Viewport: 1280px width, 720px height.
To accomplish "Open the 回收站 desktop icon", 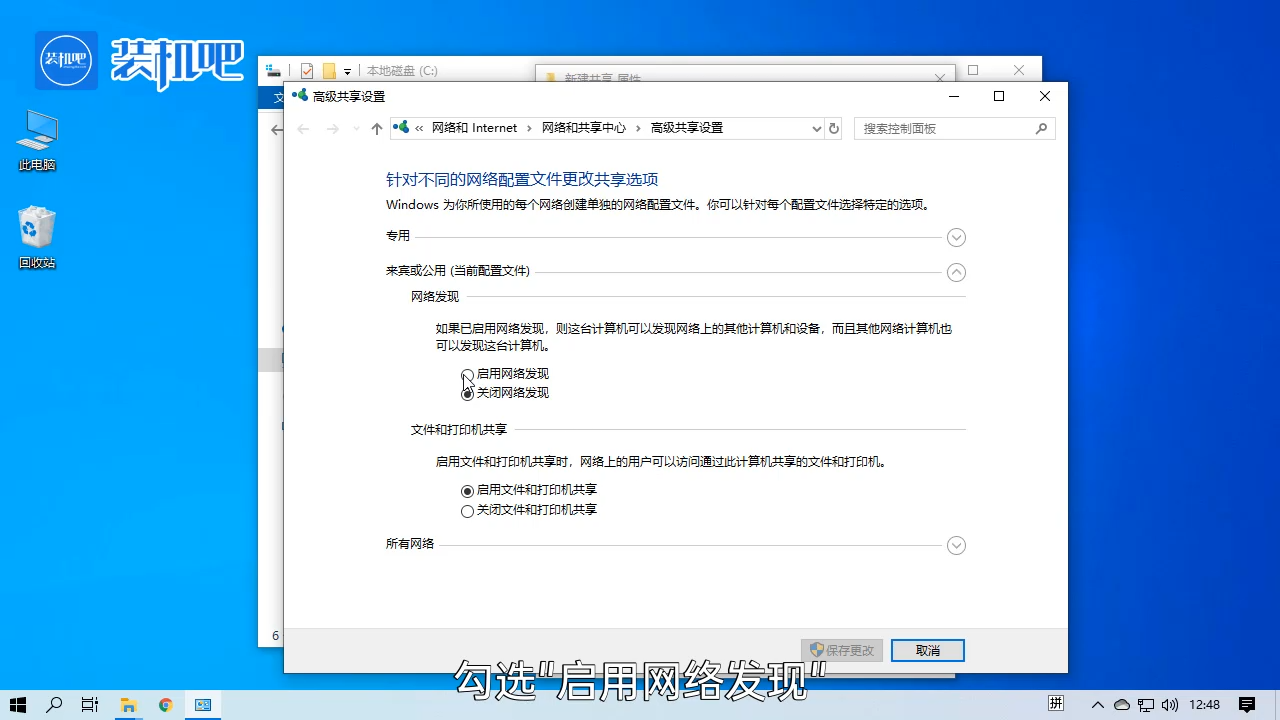I will (36, 228).
